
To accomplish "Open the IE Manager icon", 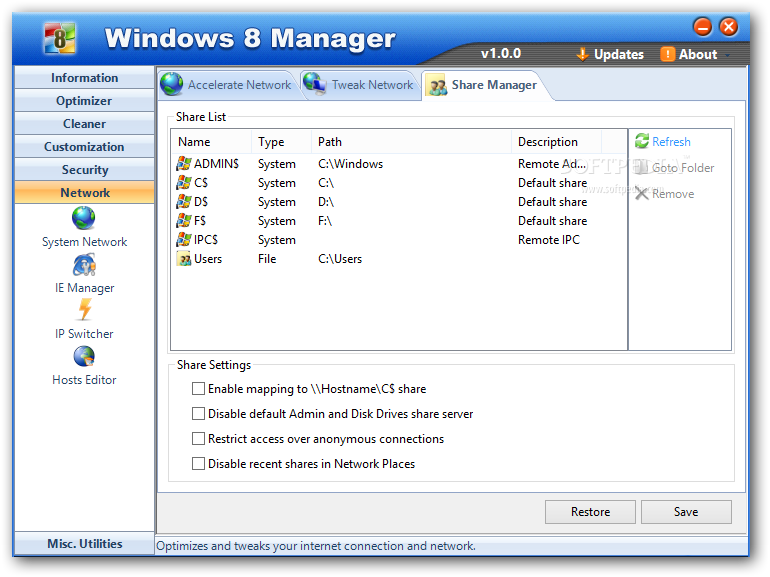I will [x=84, y=265].
